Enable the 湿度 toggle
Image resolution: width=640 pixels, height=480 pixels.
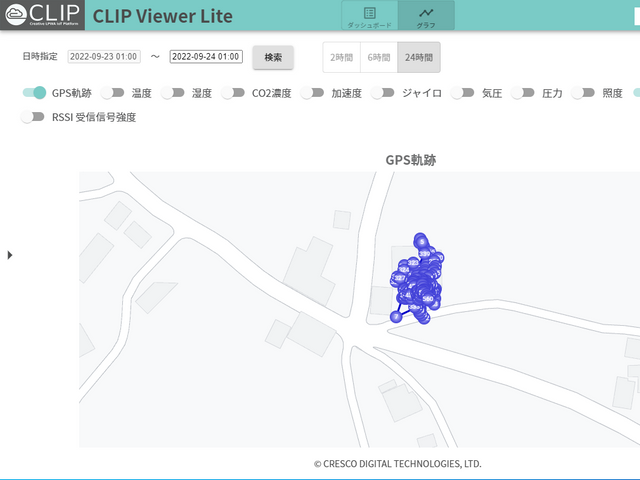[x=173, y=93]
